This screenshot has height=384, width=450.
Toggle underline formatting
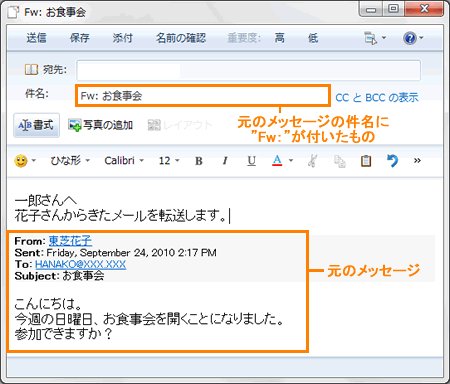(x=251, y=161)
